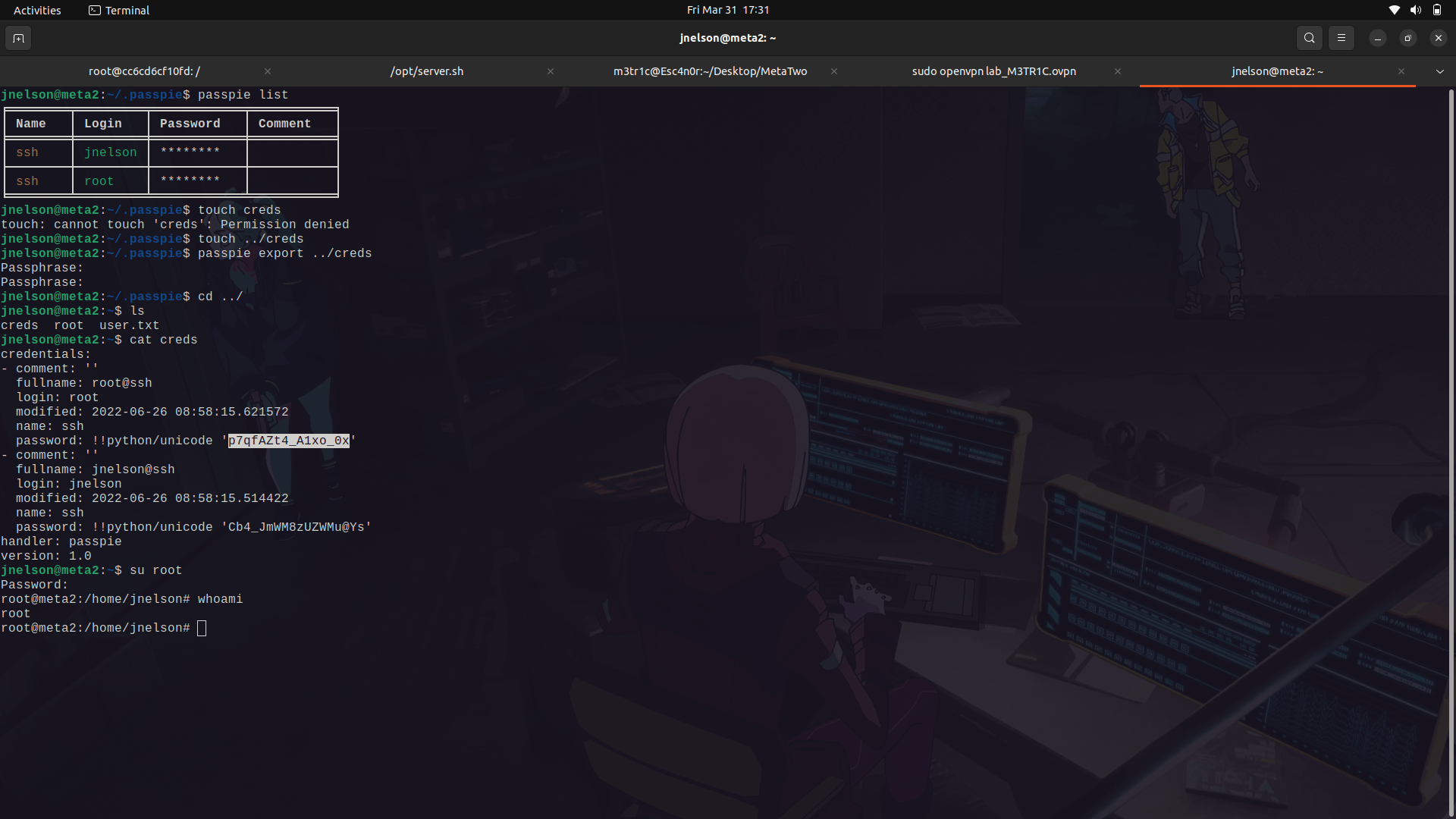This screenshot has height=819, width=1456.
Task: Select the jnelson@meta2 active tab
Action: [x=1277, y=71]
